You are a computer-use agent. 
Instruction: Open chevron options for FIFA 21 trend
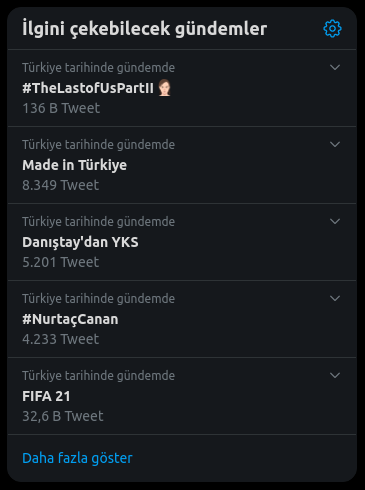tap(335, 375)
